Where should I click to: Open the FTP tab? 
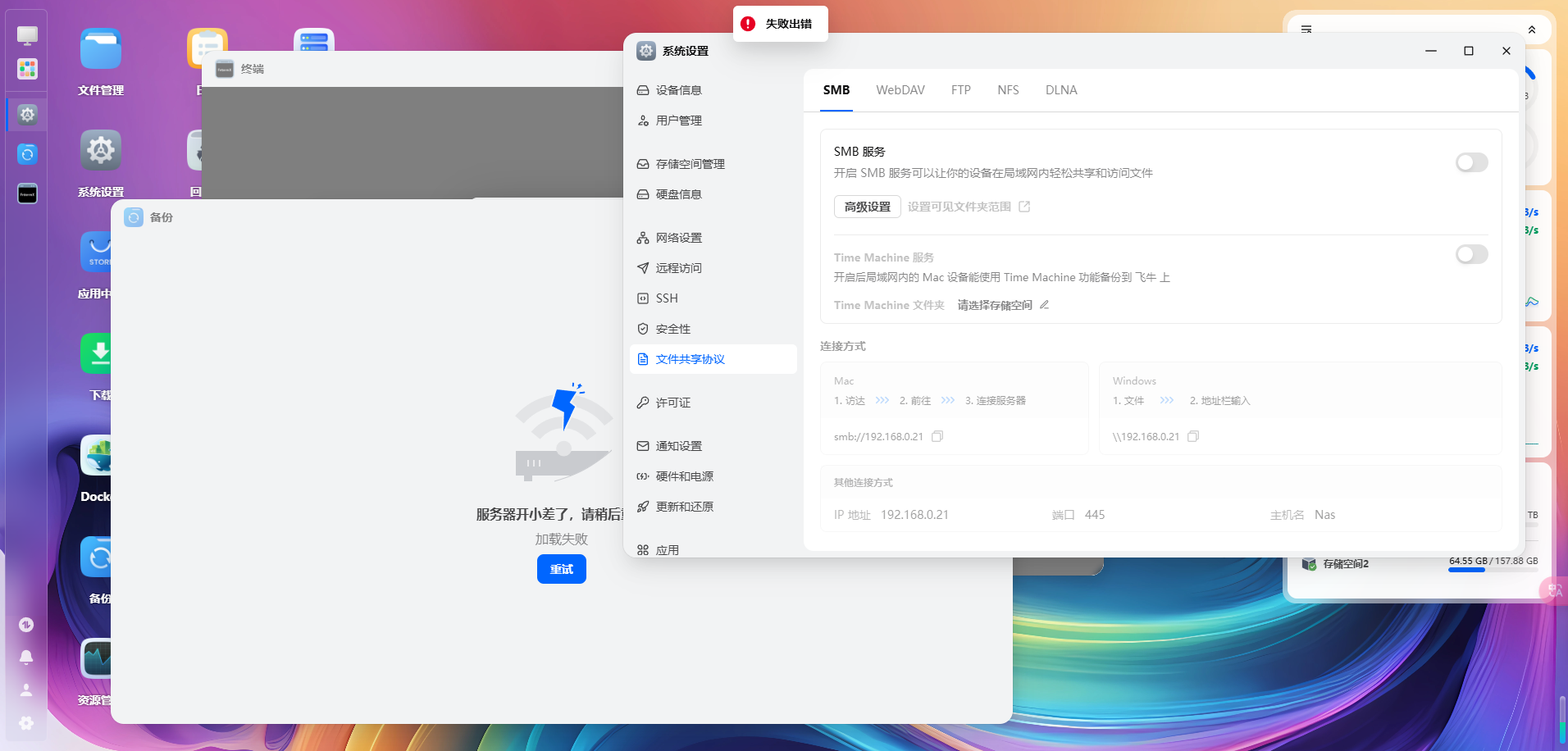(961, 90)
